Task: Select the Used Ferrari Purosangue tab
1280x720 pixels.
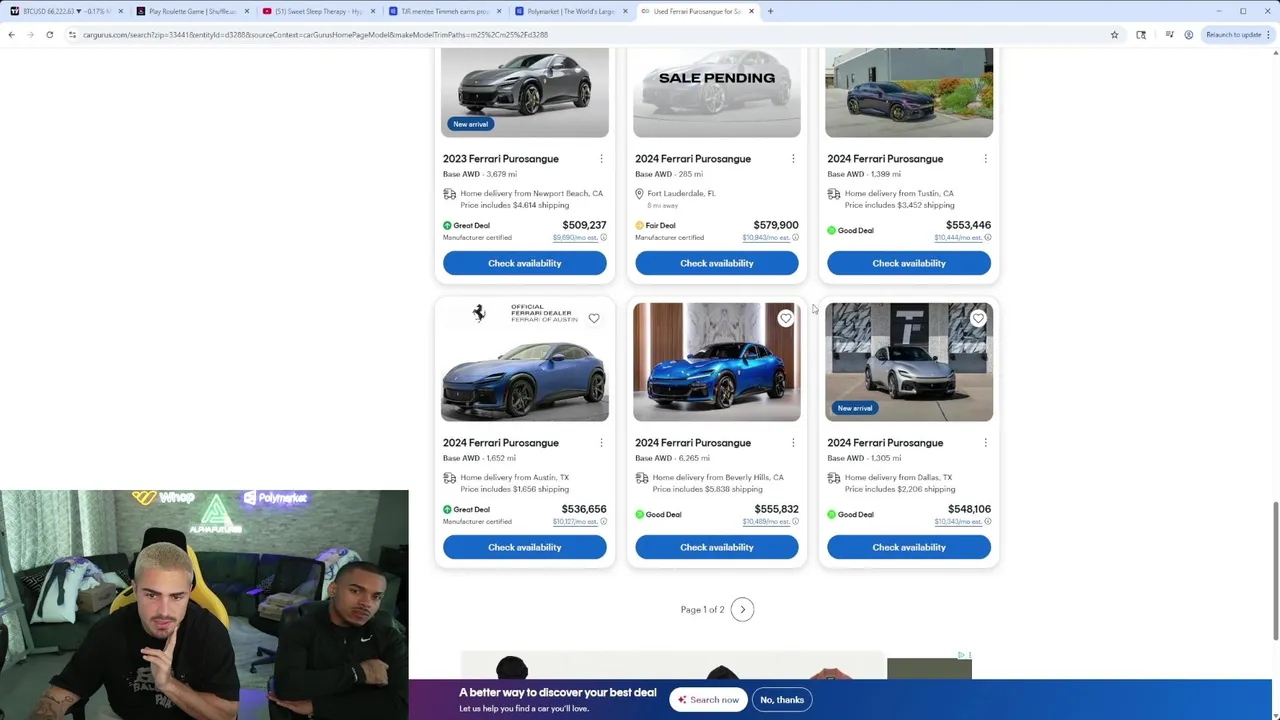Action: tap(696, 11)
